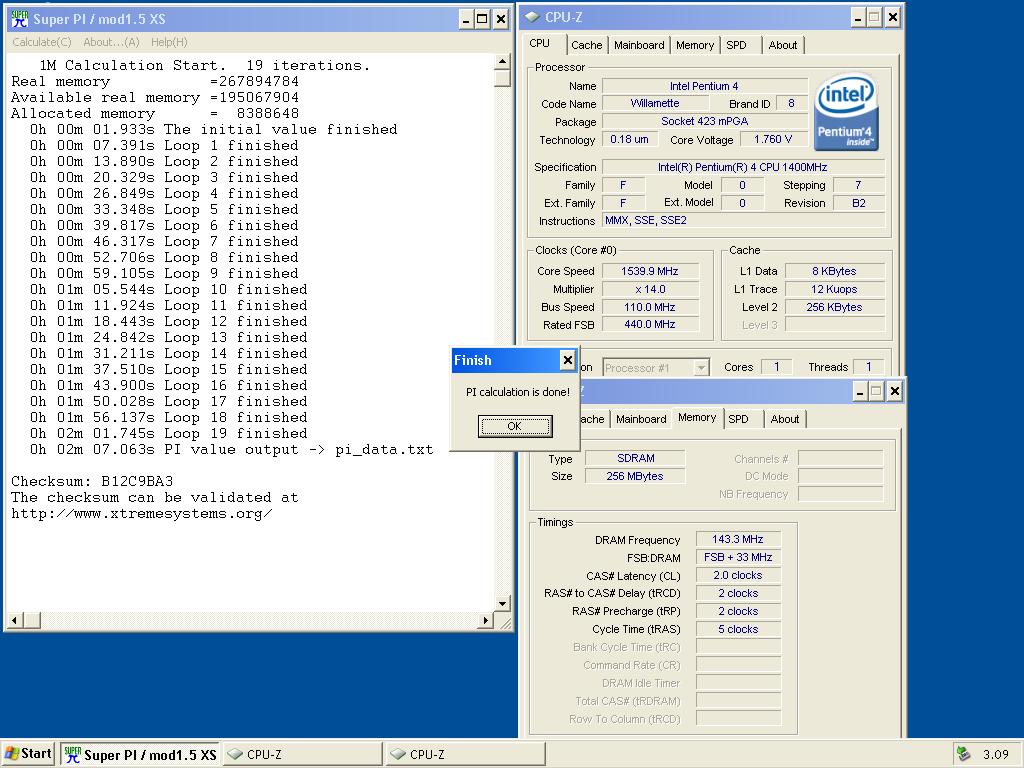Viewport: 1024px width, 768px height.
Task: Open the Help menu in Super PI
Action: click(169, 42)
